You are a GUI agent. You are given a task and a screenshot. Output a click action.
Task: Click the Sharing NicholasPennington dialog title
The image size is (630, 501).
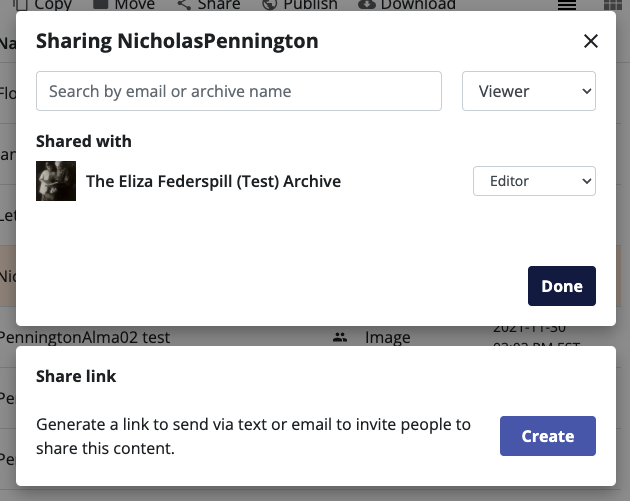click(x=177, y=42)
